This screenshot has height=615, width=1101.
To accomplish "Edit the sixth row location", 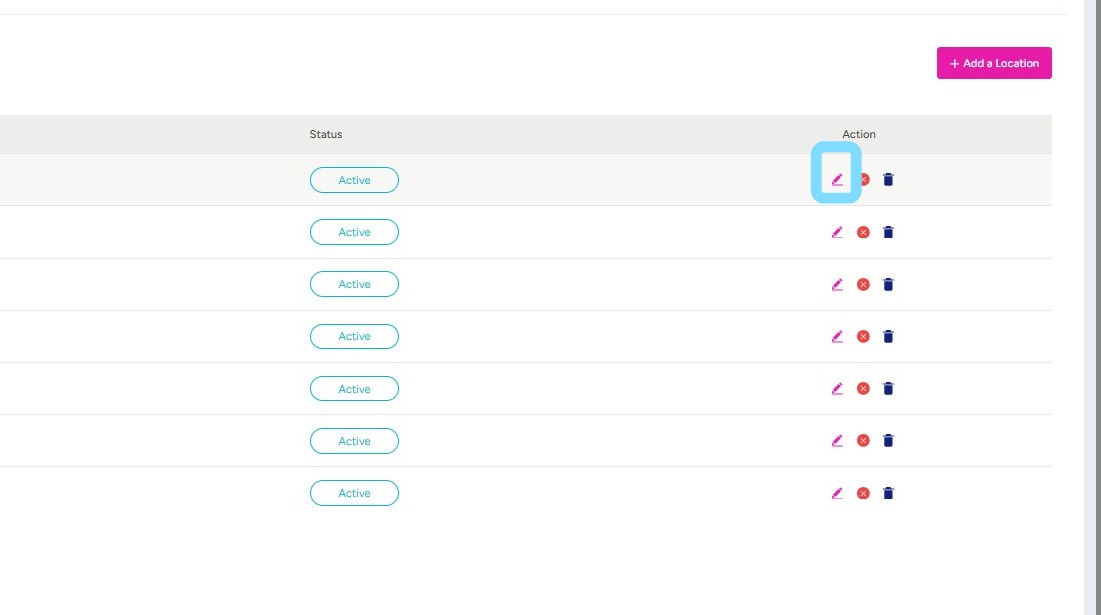I will point(837,440).
